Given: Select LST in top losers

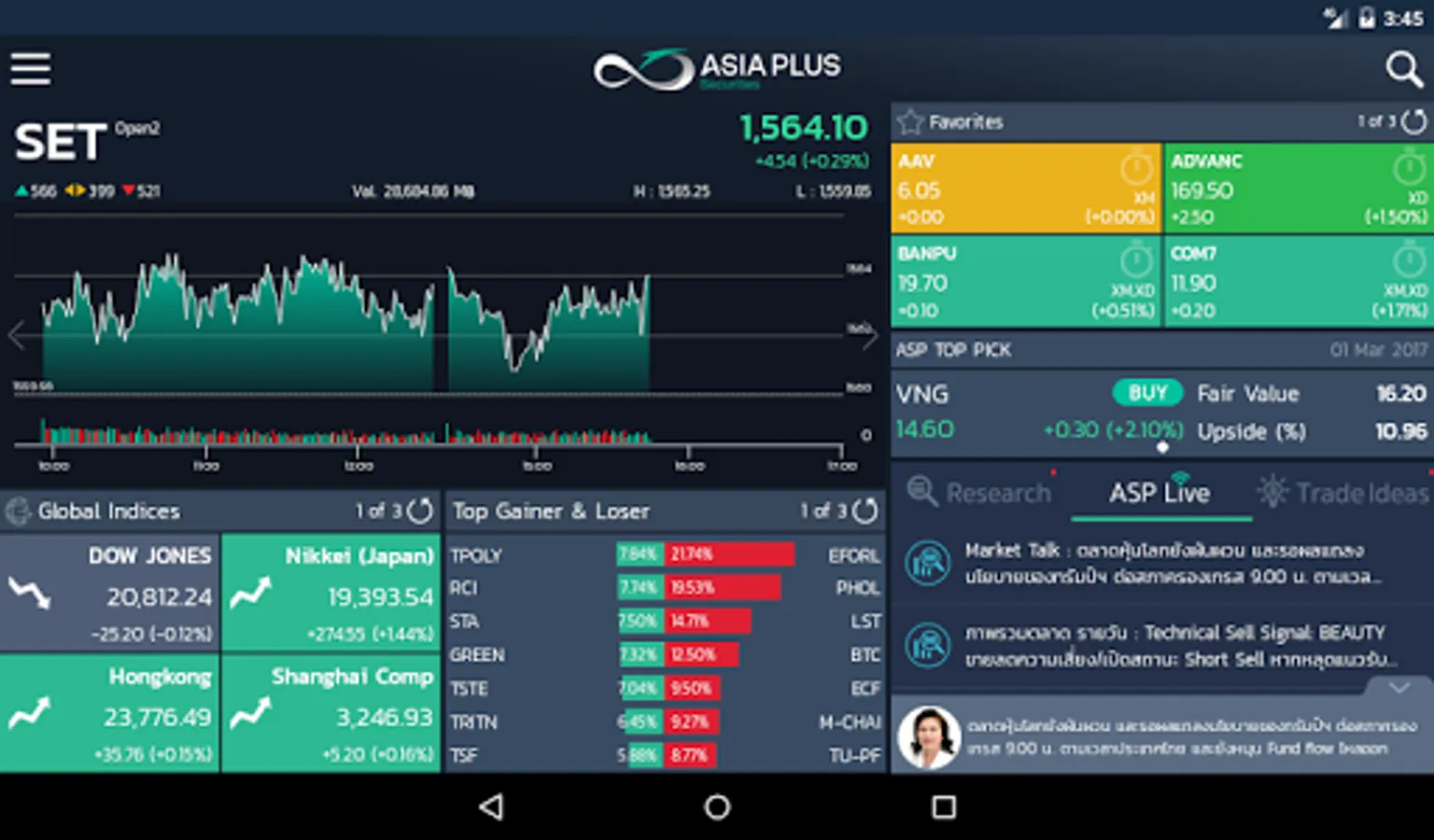Looking at the screenshot, I should click(x=865, y=622).
